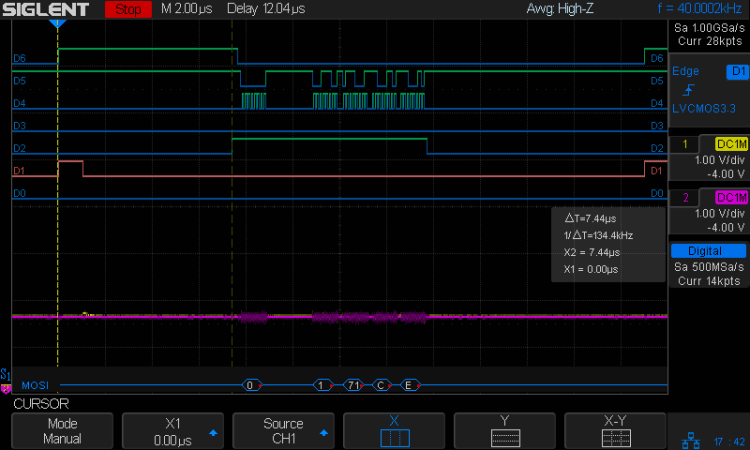Click the Curr 28kpts memory depth text
750x450 pixels.
point(710,41)
